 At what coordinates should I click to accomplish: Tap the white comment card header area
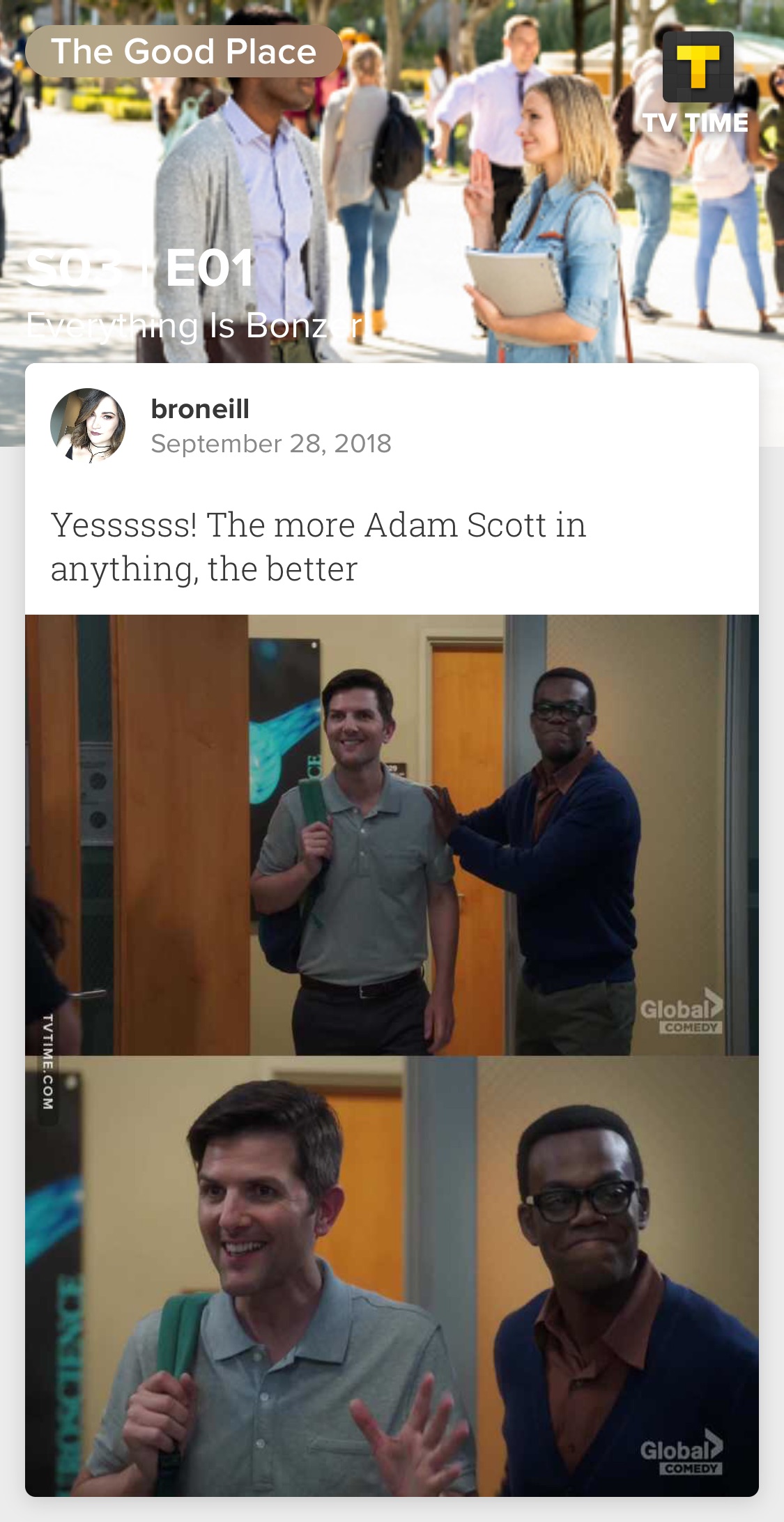pyautogui.click(x=392, y=426)
